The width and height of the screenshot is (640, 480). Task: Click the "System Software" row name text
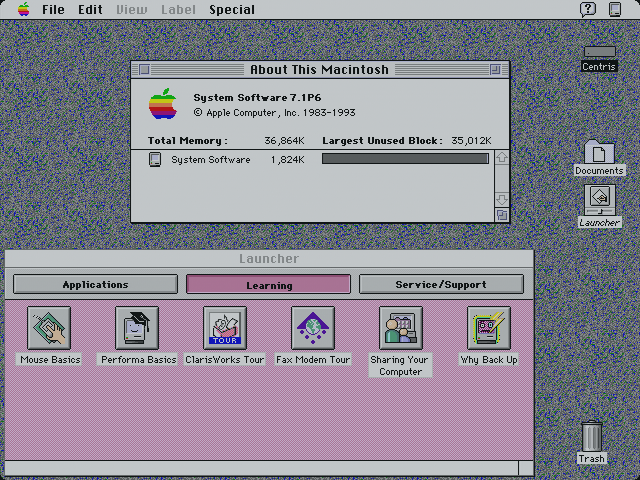[211, 160]
